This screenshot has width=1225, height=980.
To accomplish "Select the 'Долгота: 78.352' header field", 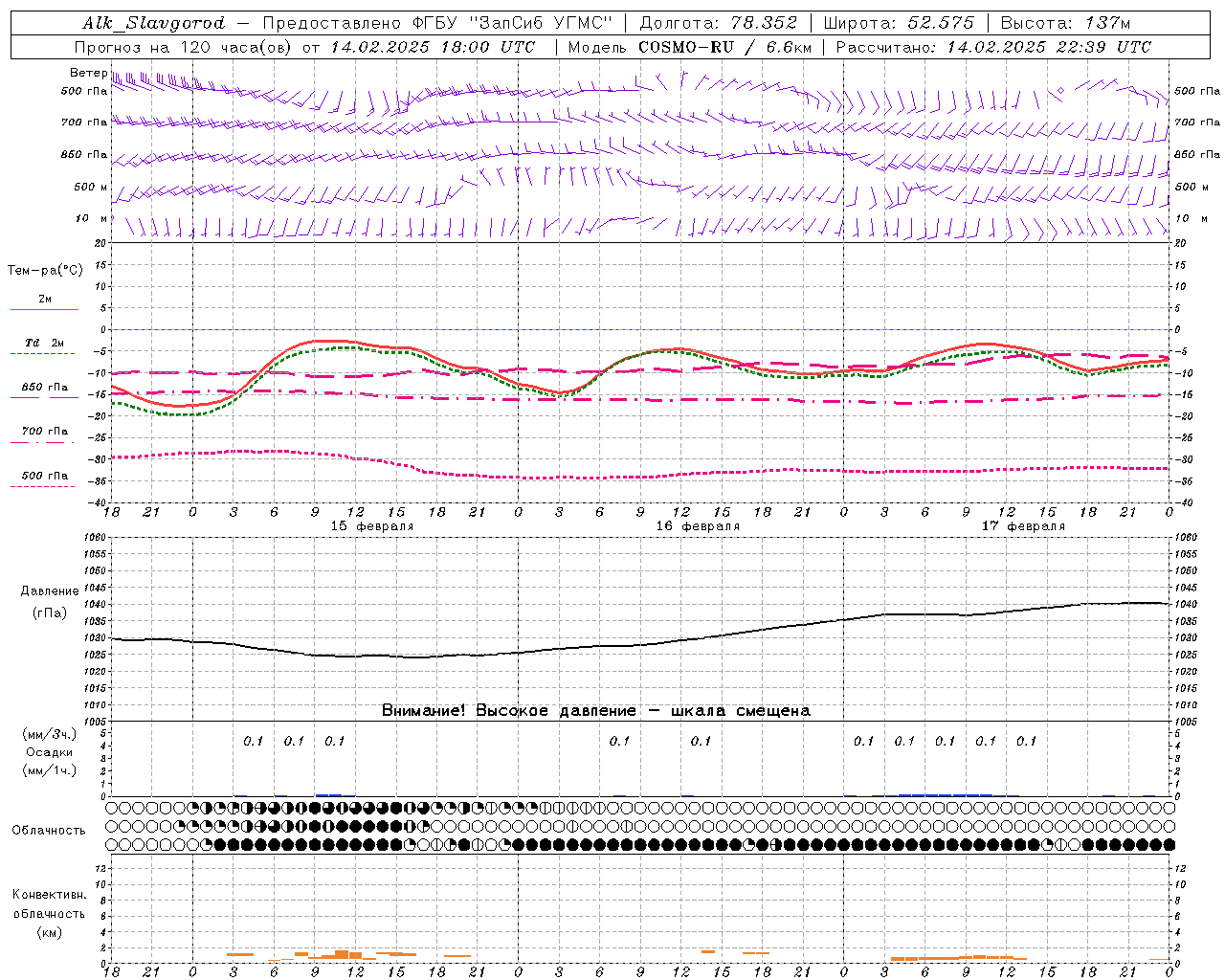I will click(719, 23).
